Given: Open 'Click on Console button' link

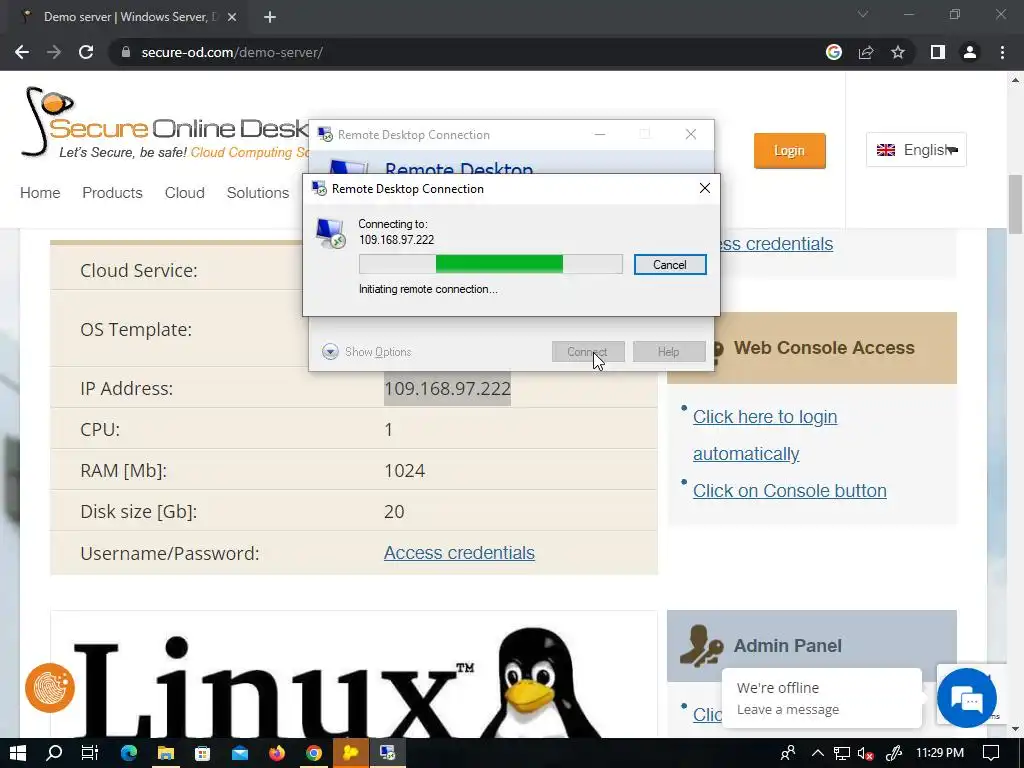Looking at the screenshot, I should click(790, 490).
